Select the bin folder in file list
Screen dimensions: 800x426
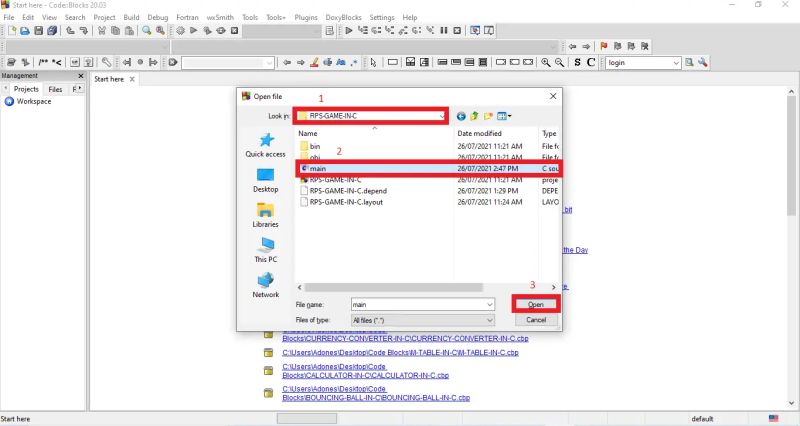310,146
